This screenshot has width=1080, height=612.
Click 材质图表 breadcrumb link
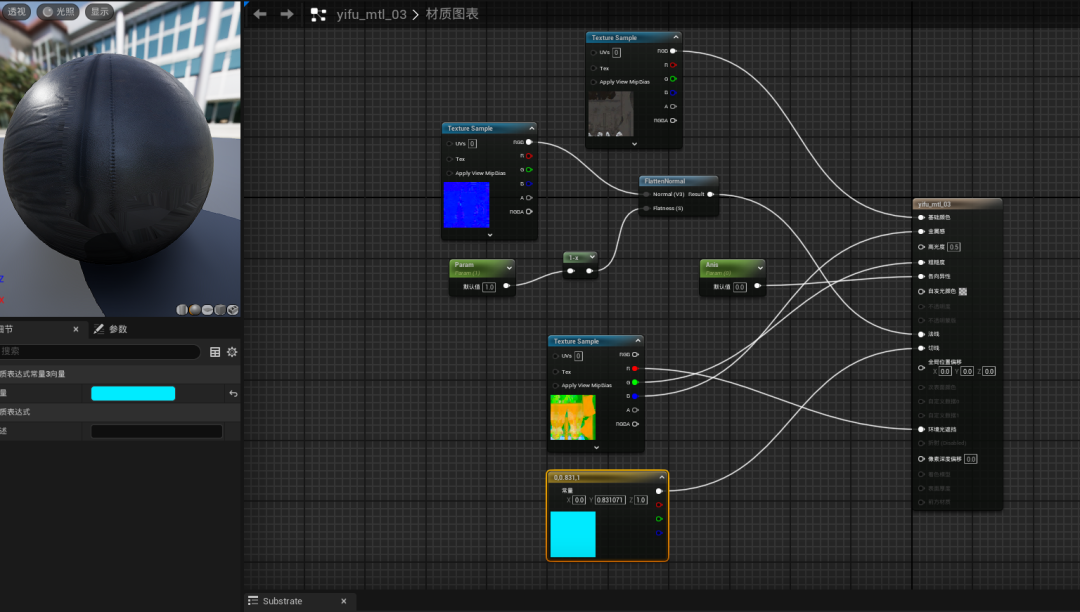(x=452, y=14)
